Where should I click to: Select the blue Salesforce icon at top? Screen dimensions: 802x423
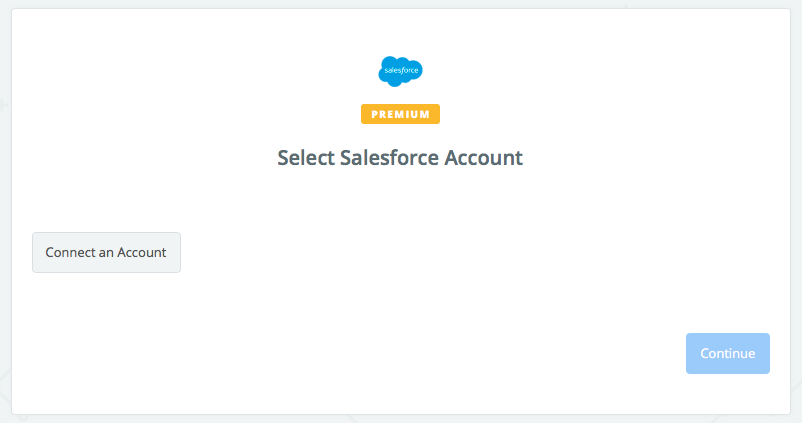pos(400,71)
